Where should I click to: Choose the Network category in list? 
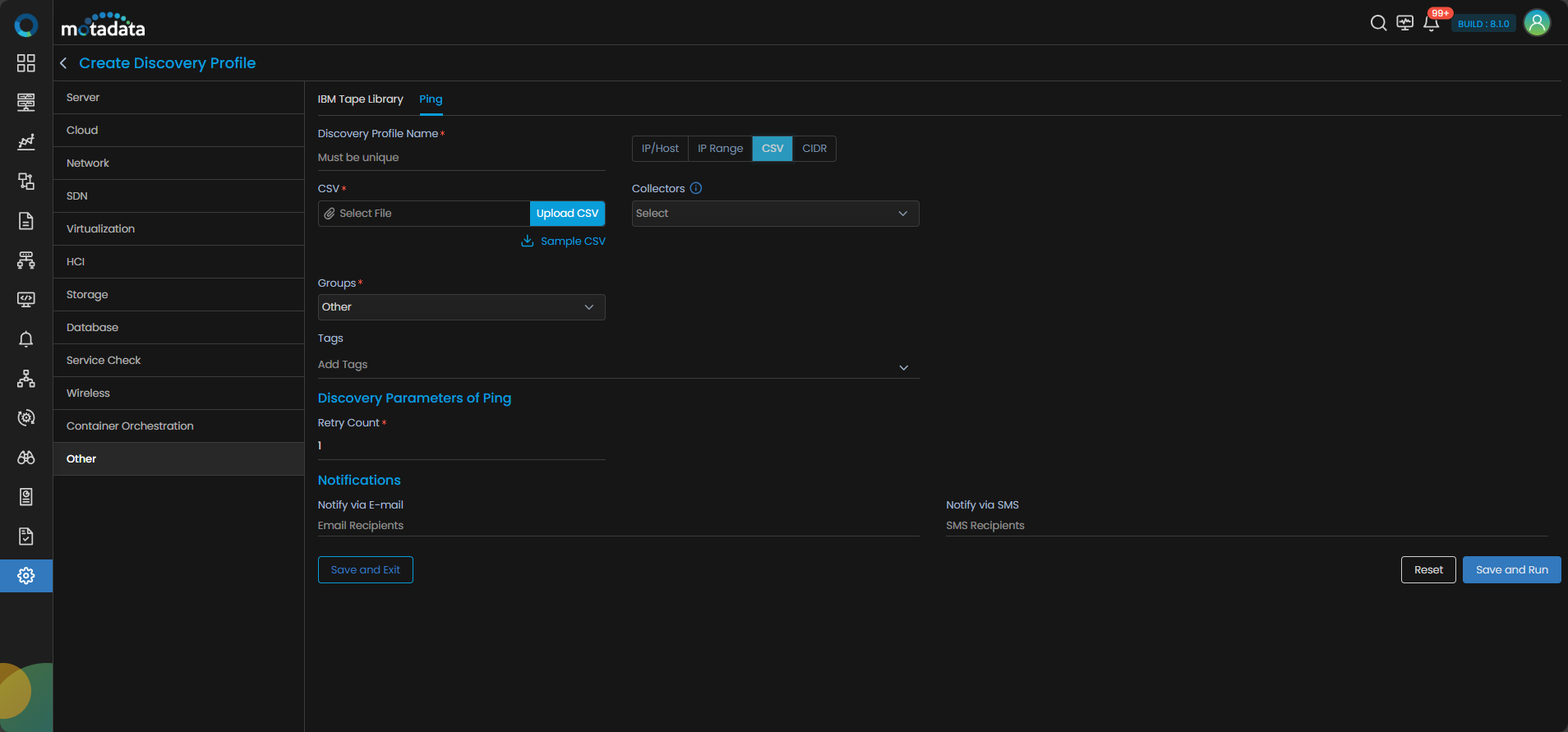(88, 163)
